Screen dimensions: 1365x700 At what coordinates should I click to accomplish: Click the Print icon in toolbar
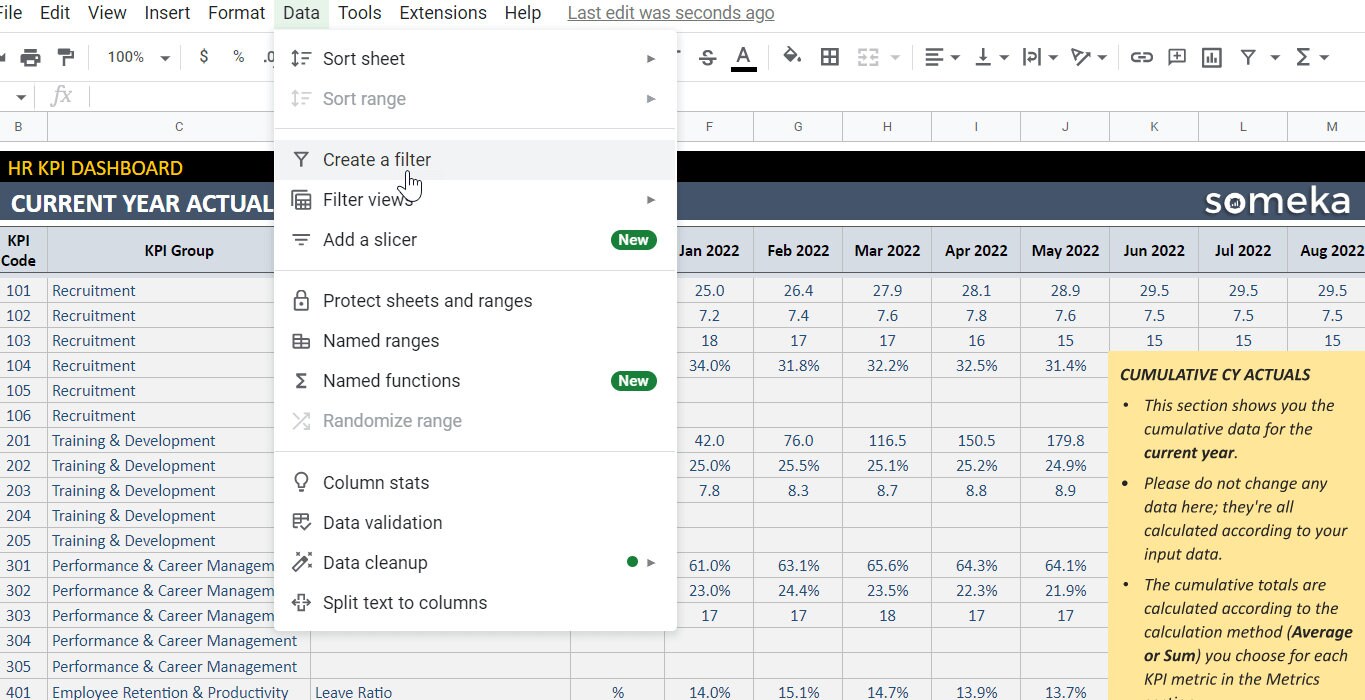click(31, 57)
